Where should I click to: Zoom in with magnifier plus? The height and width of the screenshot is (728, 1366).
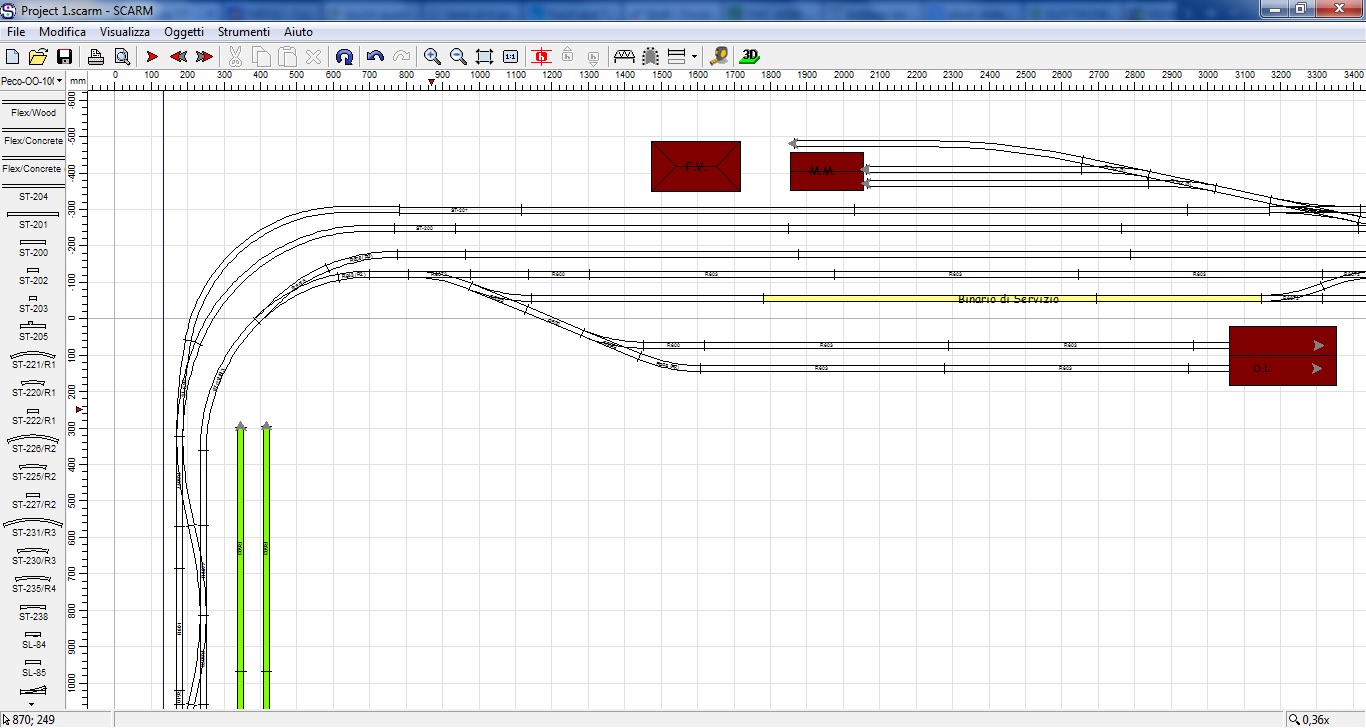(x=432, y=57)
